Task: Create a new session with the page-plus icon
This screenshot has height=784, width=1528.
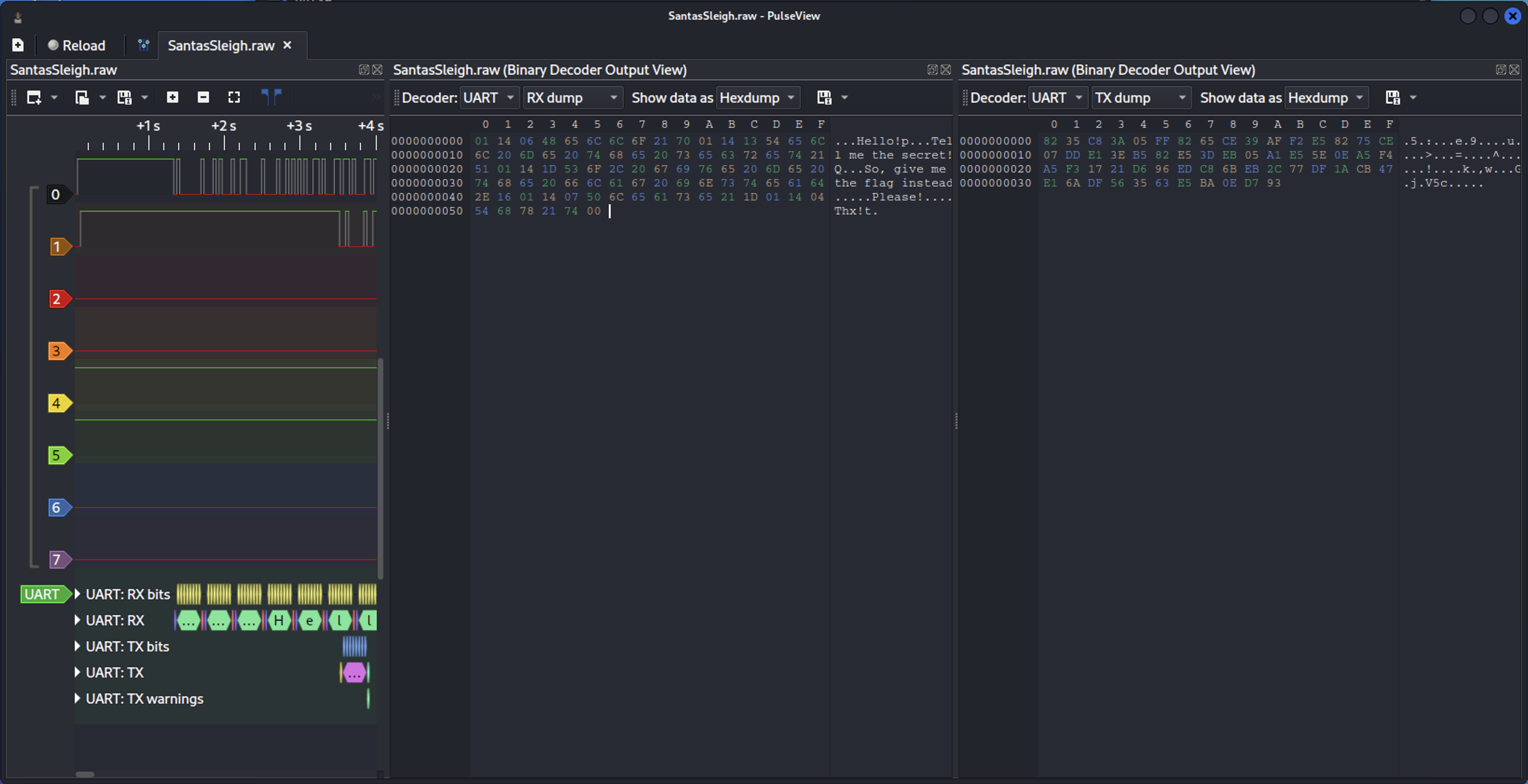Action: 18,45
